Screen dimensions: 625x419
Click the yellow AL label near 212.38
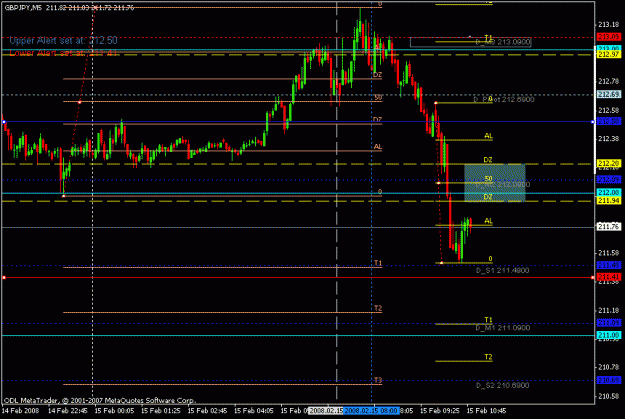[x=488, y=136]
